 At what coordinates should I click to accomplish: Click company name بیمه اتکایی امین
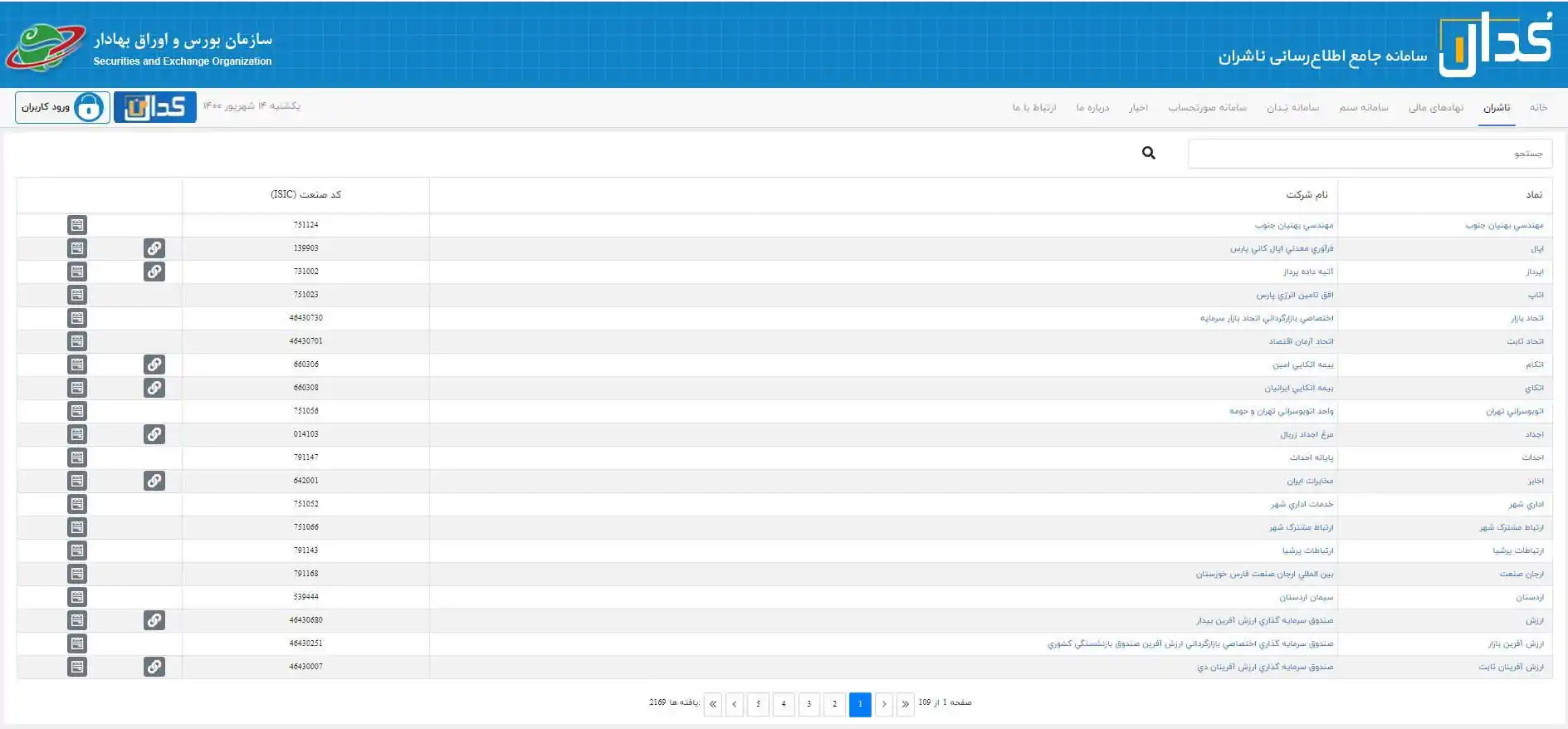pos(1303,364)
